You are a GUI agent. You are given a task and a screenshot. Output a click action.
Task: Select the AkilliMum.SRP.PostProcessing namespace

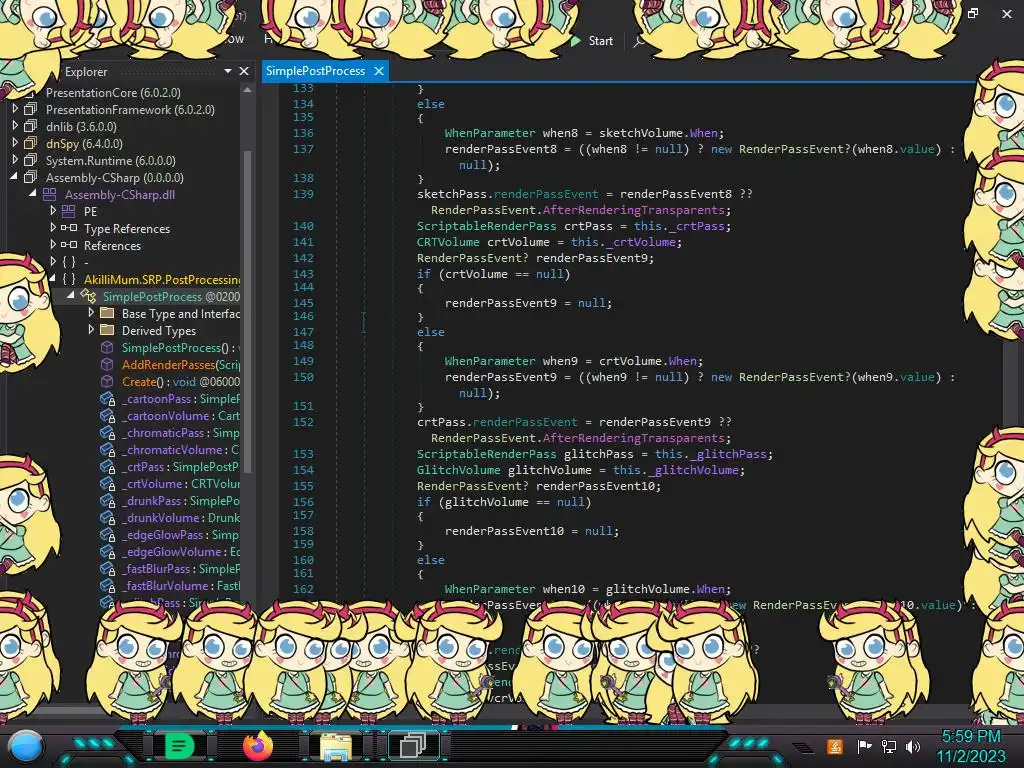(x=161, y=280)
